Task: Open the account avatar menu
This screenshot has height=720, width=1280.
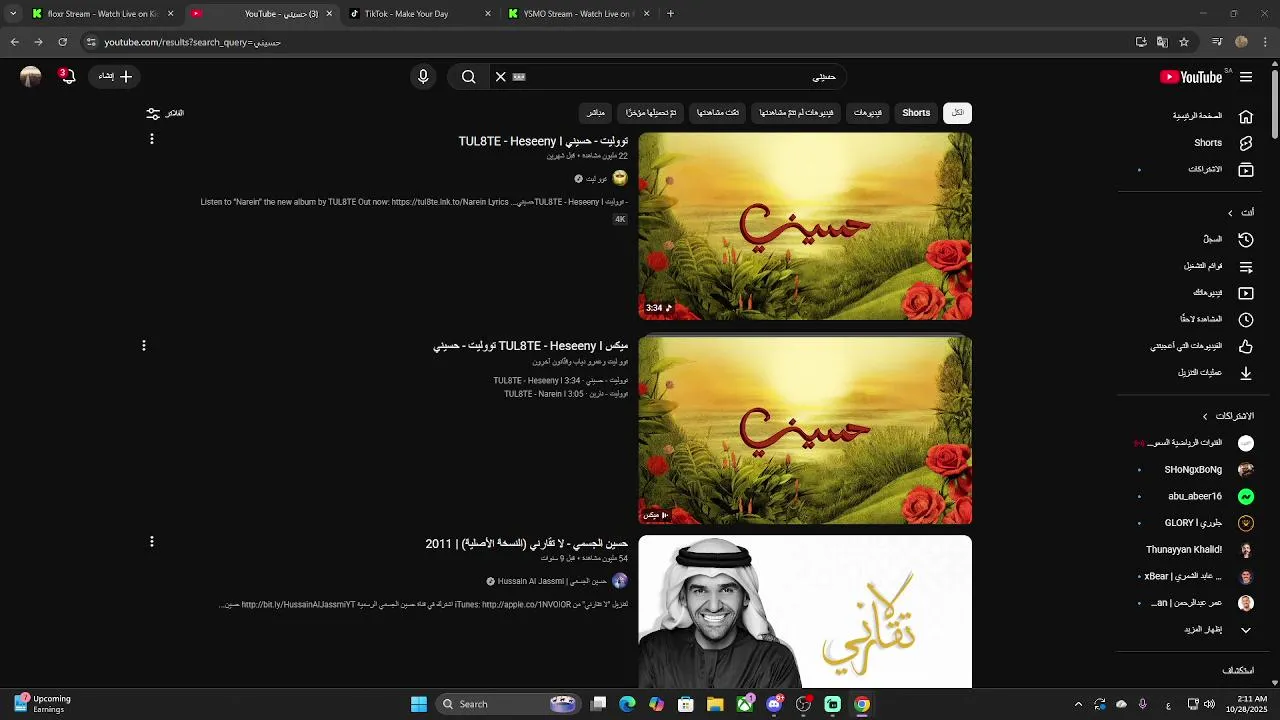Action: [x=31, y=77]
